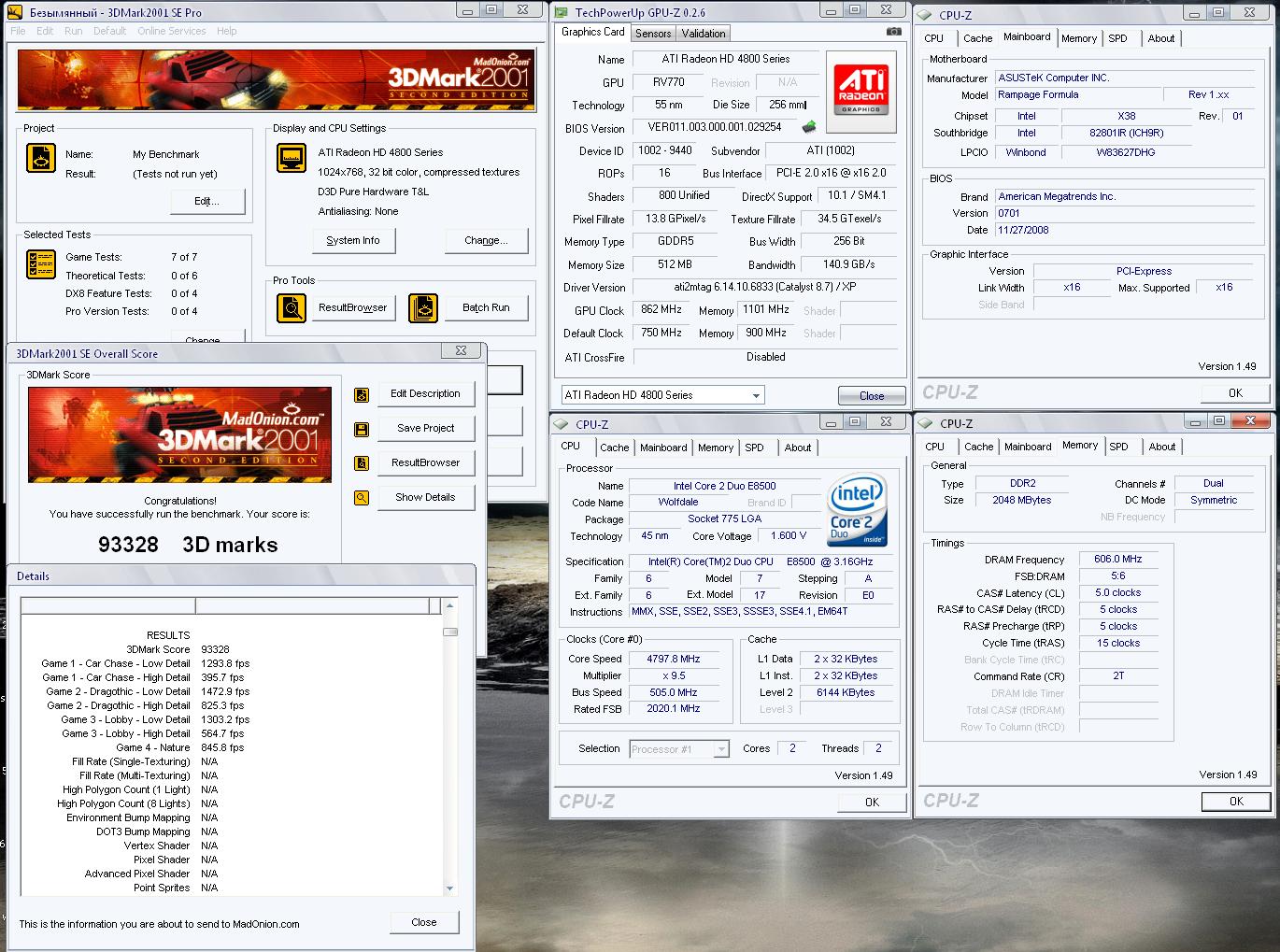Open the Cache tab in CPU-Z processor window

[615, 448]
